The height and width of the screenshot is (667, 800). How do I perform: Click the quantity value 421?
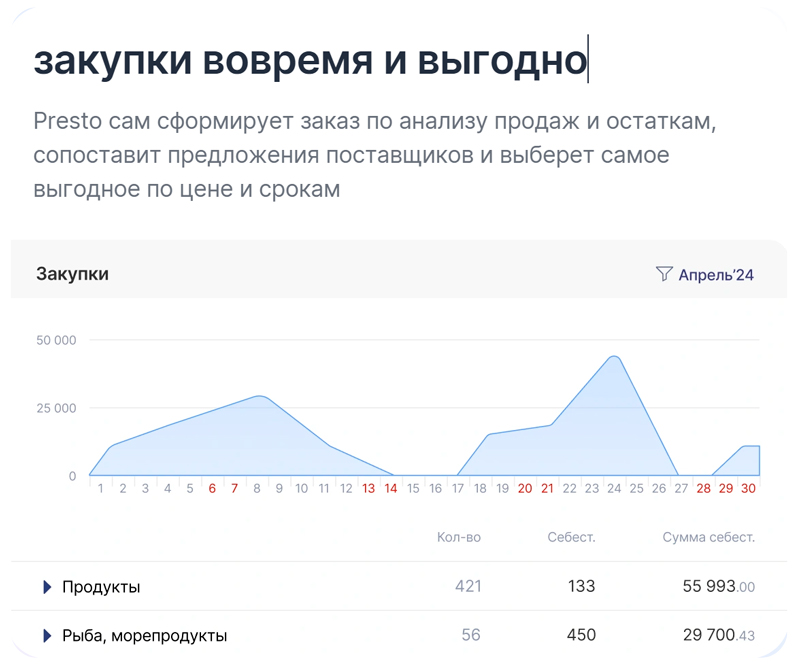tap(468, 586)
